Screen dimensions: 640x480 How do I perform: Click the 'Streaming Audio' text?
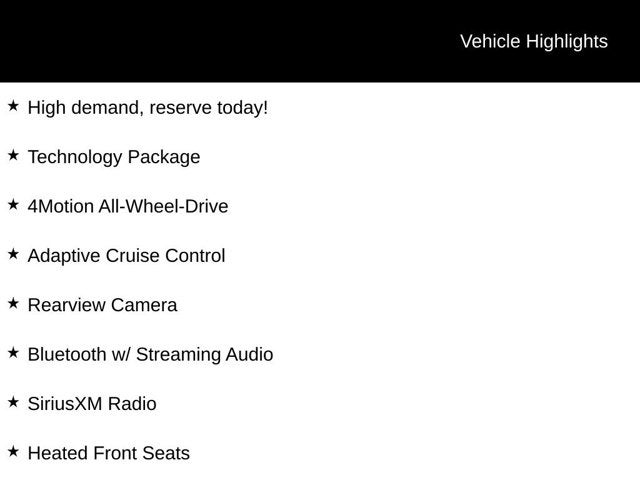(x=204, y=354)
